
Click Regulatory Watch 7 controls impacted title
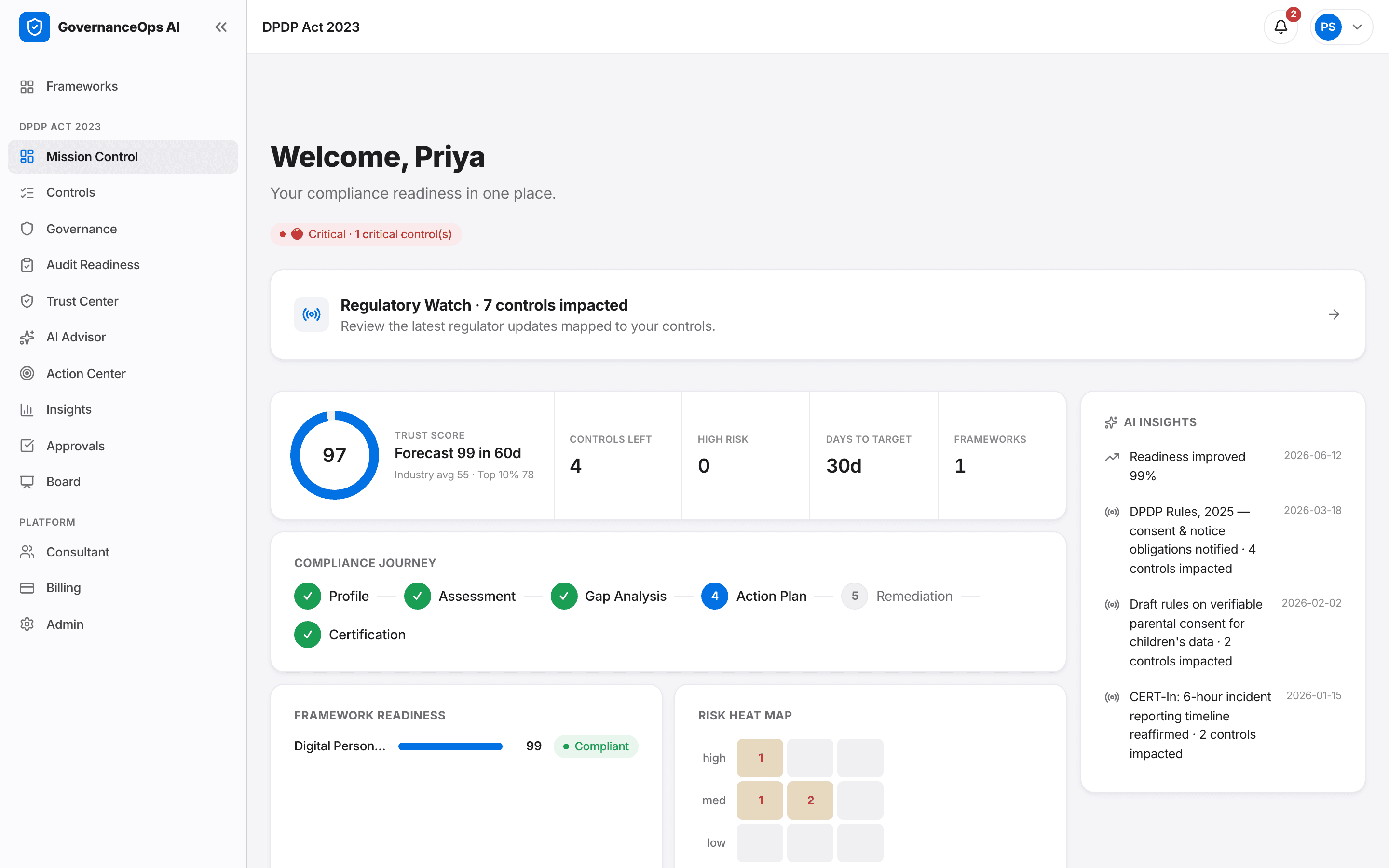tap(484, 305)
